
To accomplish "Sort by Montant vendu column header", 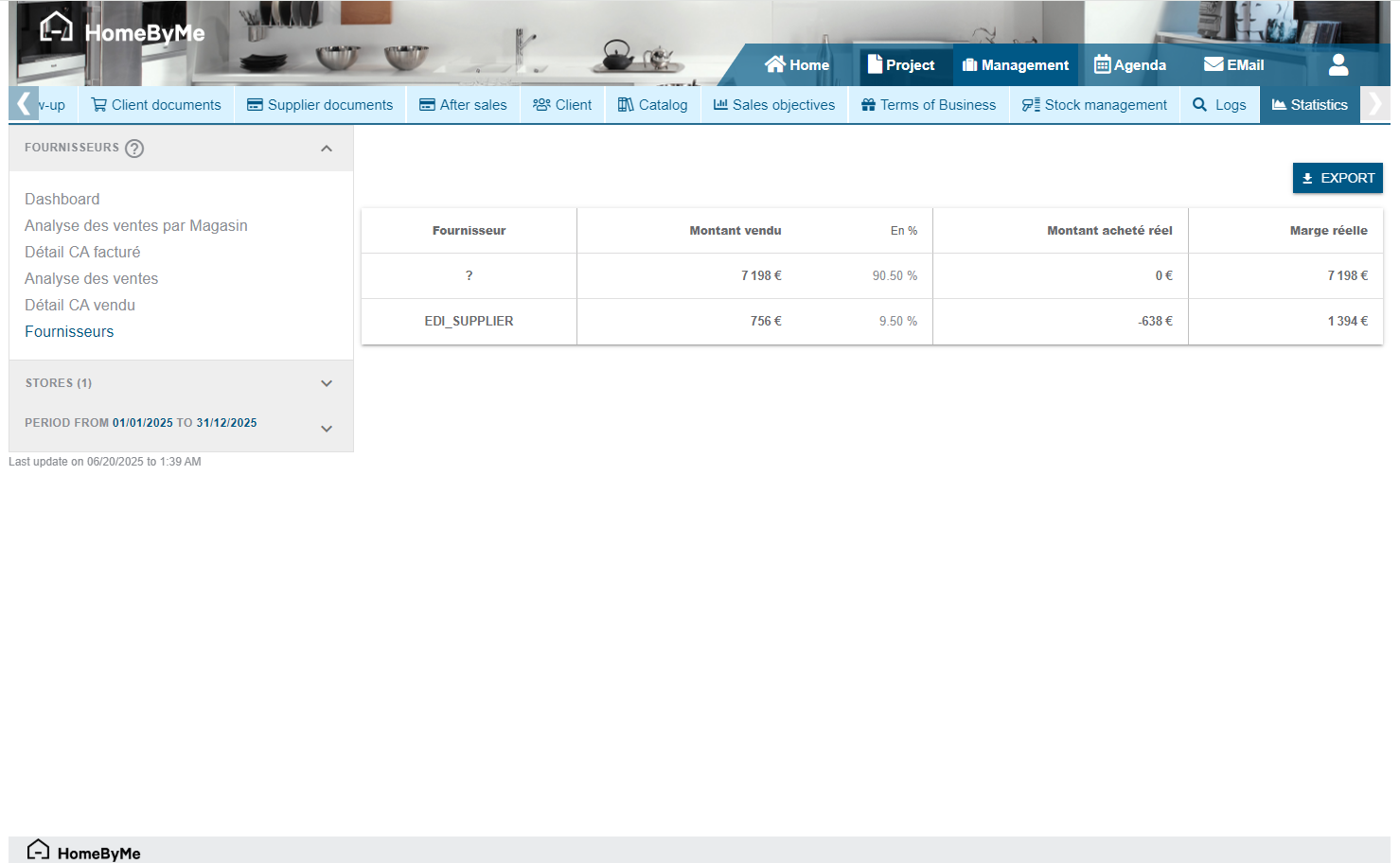I will pos(735,231).
